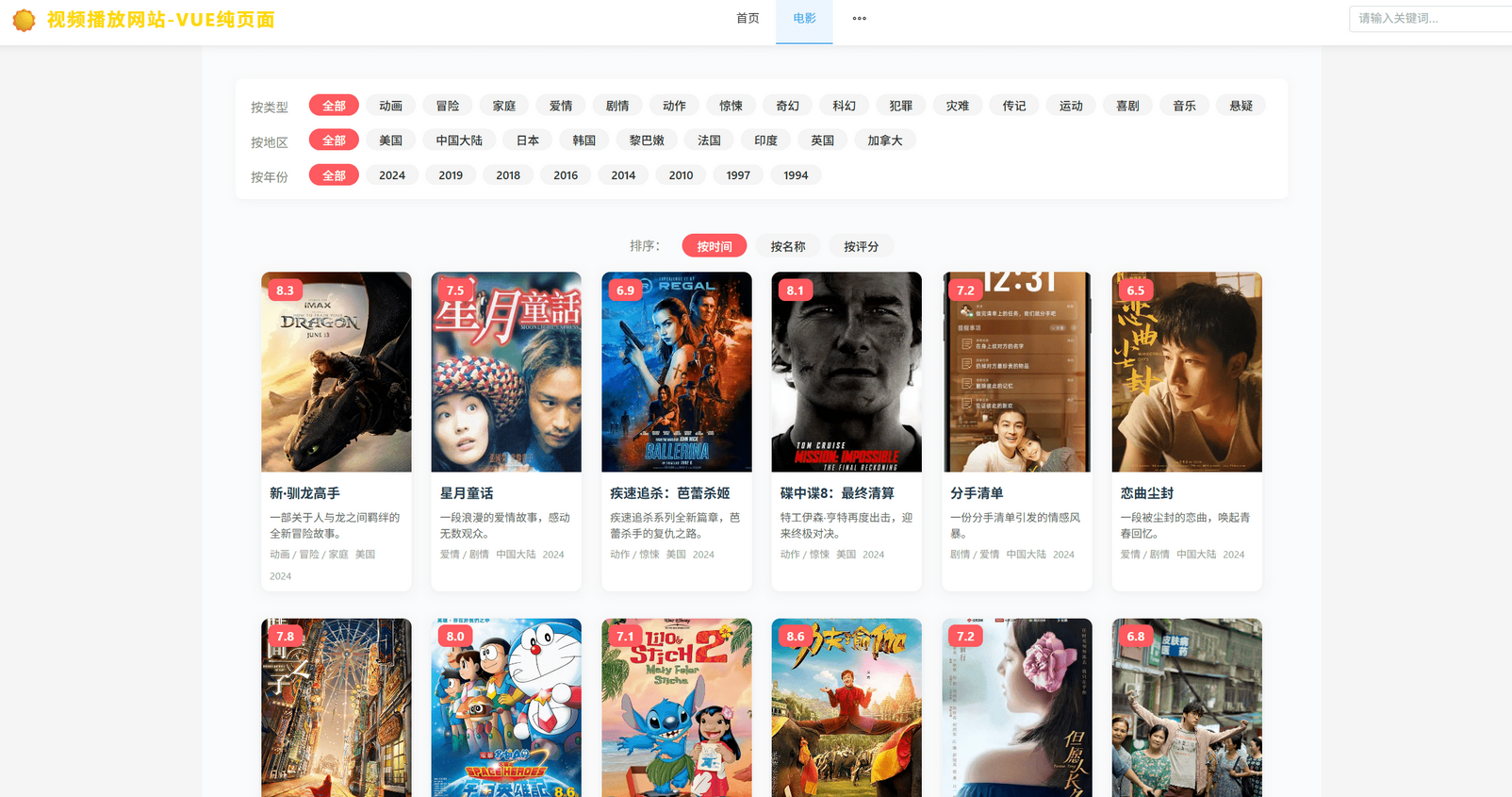Viewport: 1512px width, 797px height.
Task: Filter year by 2016
Action: click(x=566, y=175)
